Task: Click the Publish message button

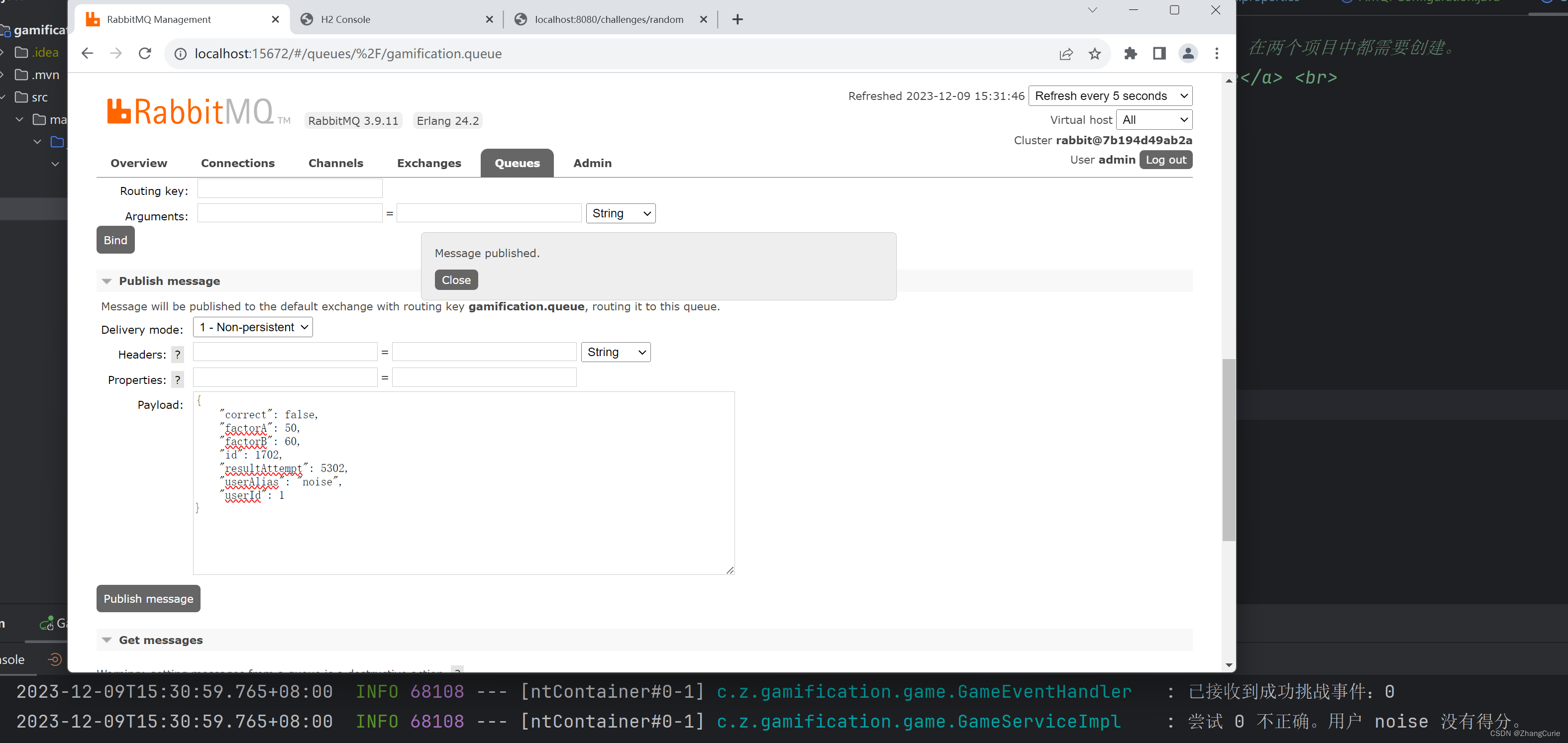Action: [x=148, y=598]
